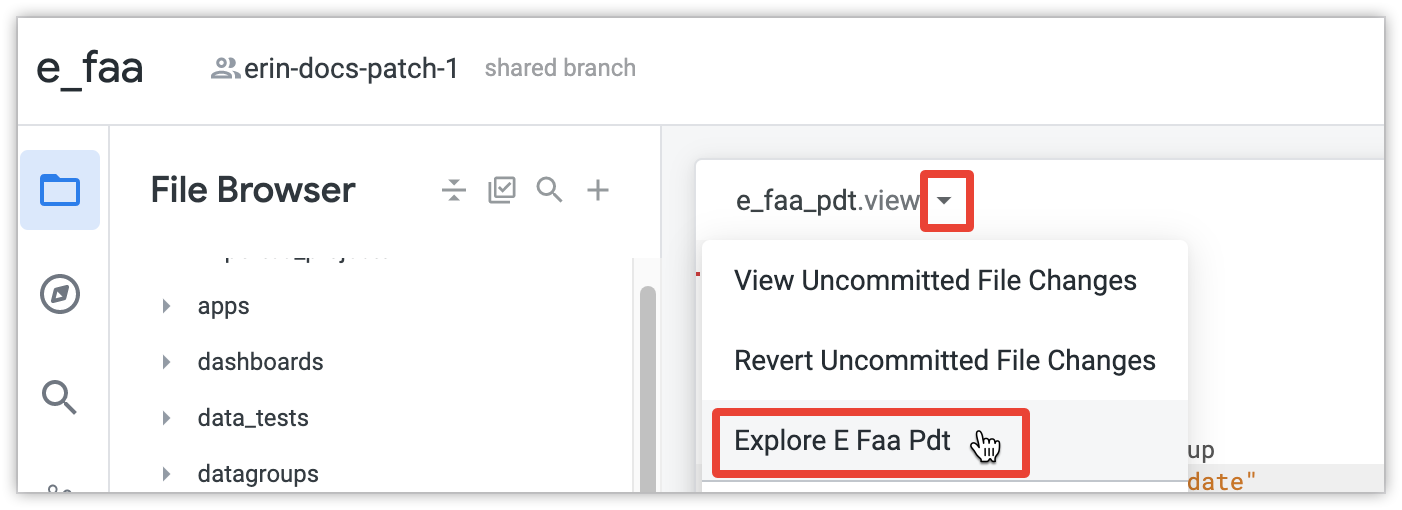
Task: Click the e_faa project title
Action: (x=90, y=69)
